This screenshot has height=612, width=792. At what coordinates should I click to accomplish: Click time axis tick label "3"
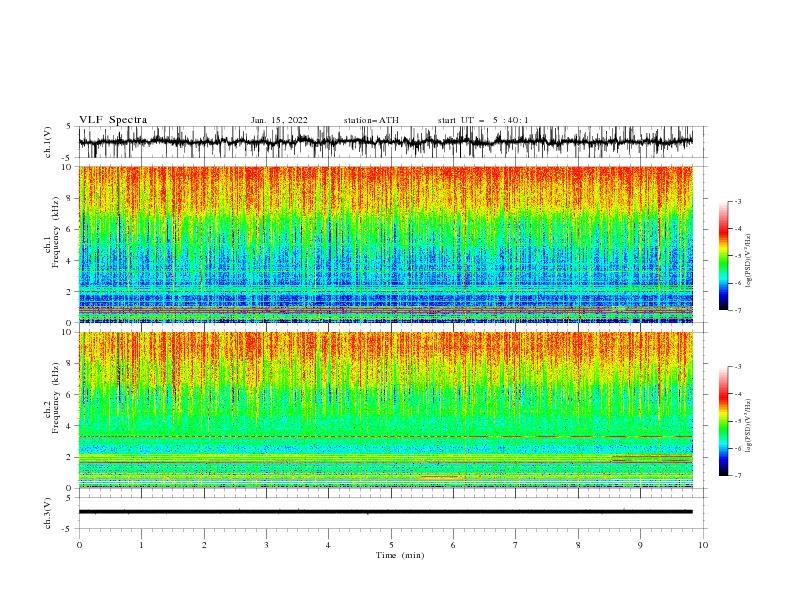[x=266, y=545]
